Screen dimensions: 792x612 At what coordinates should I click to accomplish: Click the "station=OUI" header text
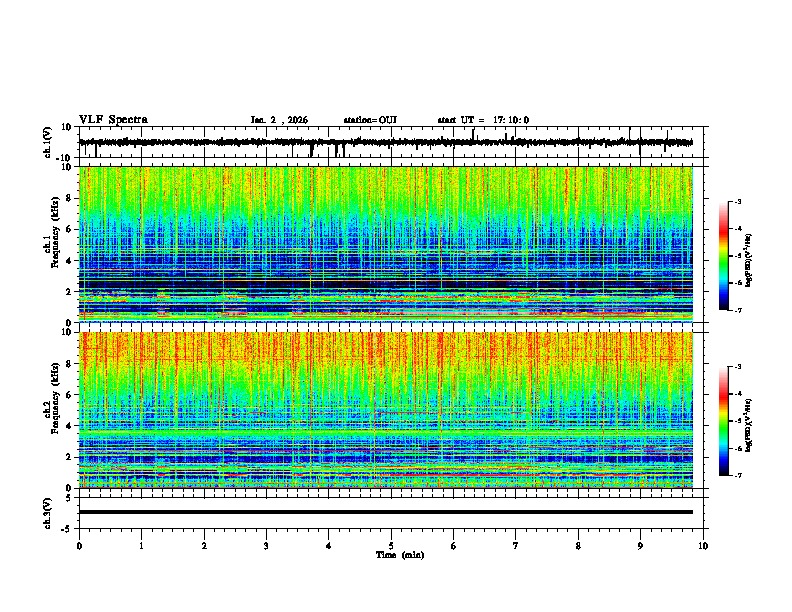point(370,120)
